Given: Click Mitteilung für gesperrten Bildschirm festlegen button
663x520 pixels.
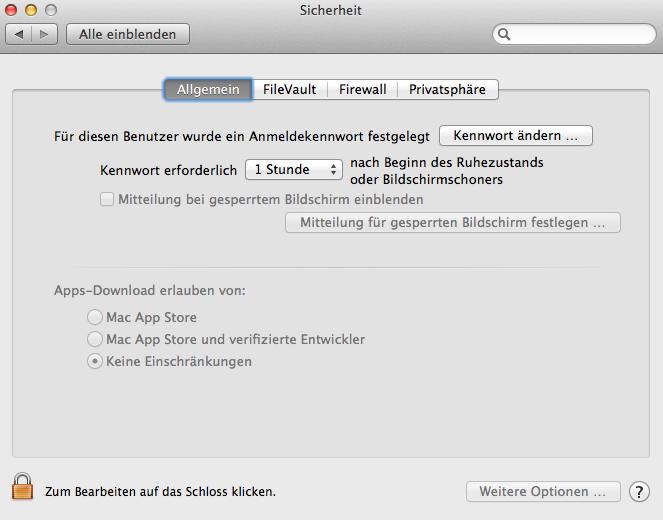Looking at the screenshot, I should coord(453,222).
